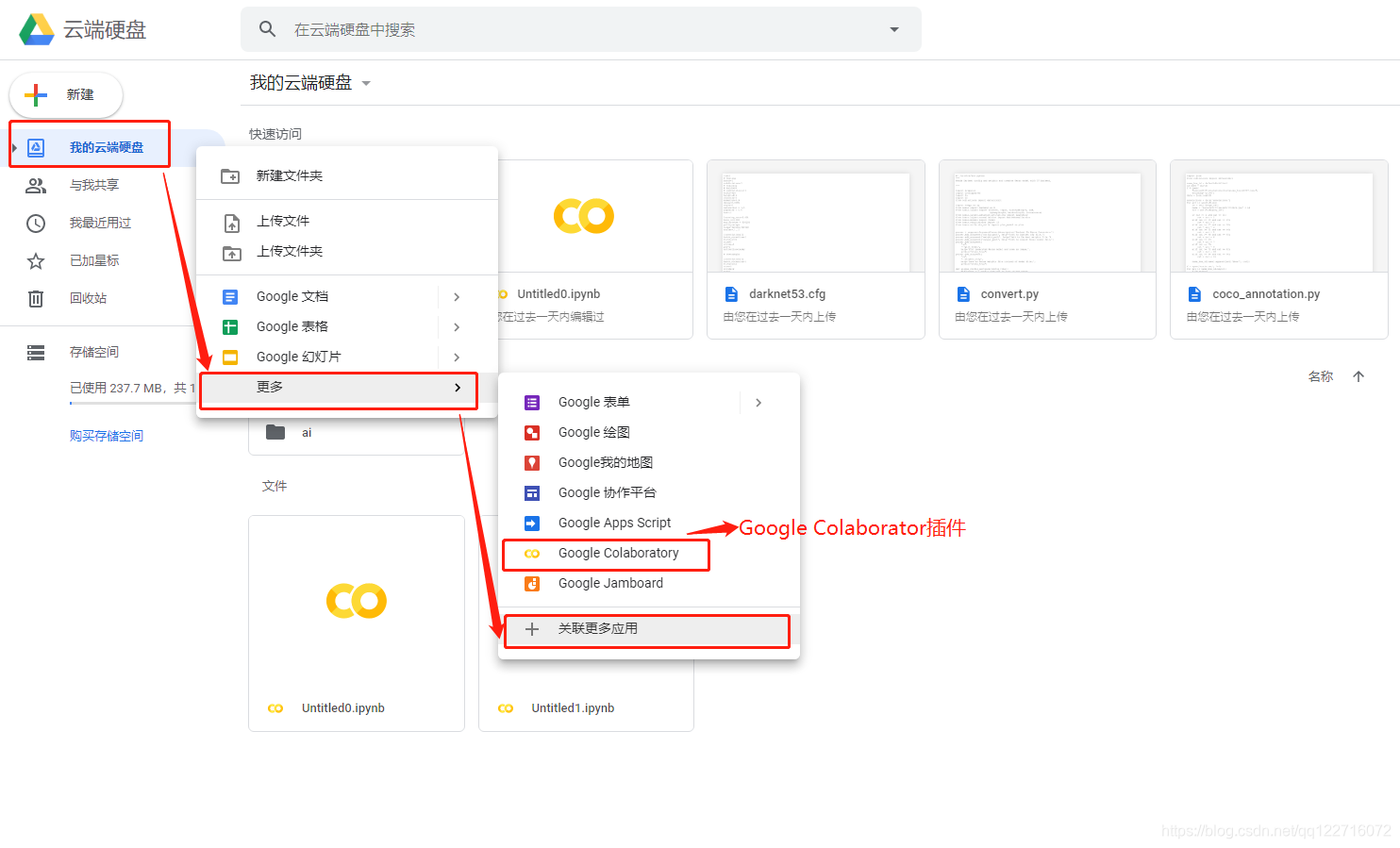Viewport: 1400px width, 848px height.
Task: Expand Google 表格 submenu arrow
Action: (457, 327)
